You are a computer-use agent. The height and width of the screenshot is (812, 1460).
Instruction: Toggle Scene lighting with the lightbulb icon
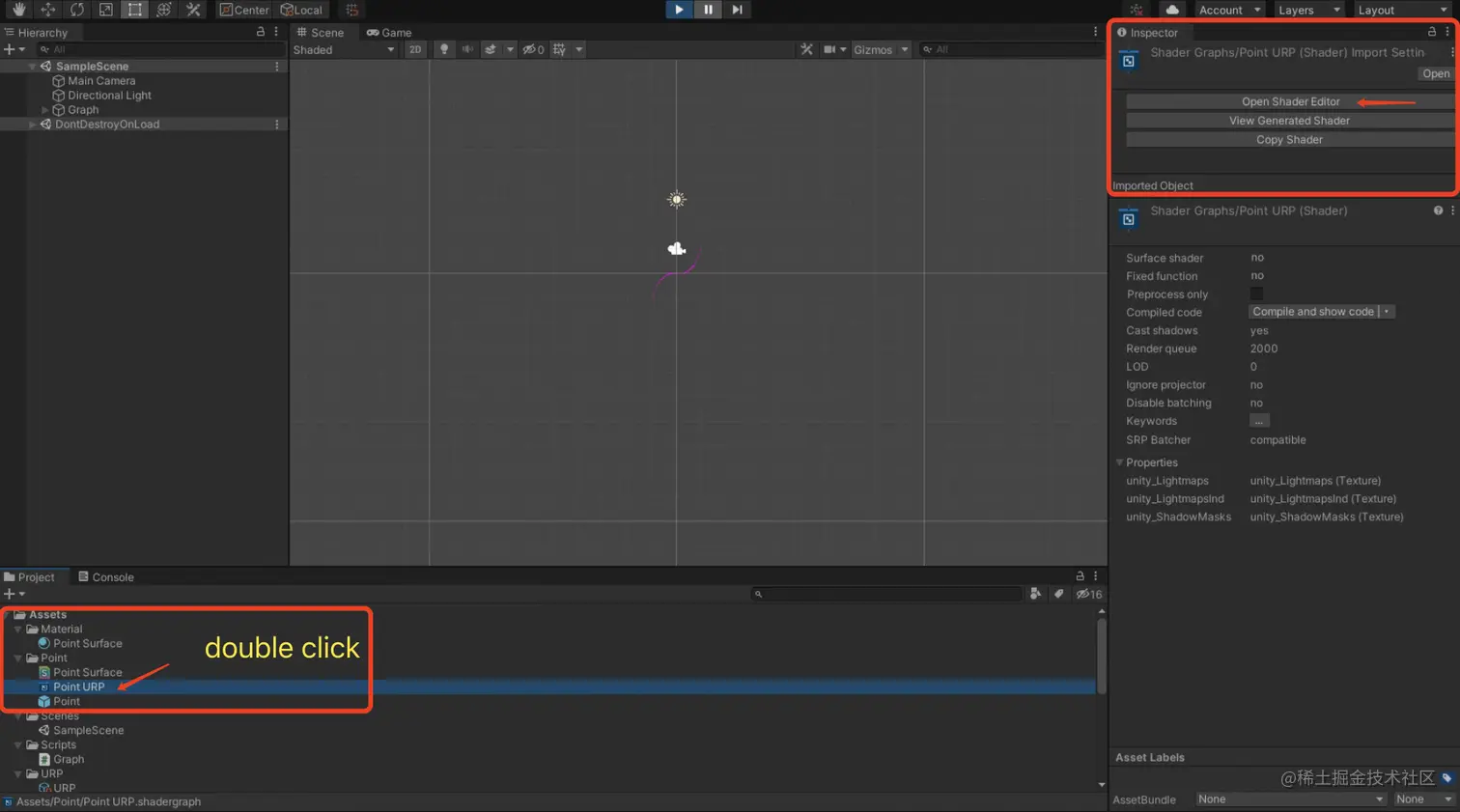tap(443, 49)
